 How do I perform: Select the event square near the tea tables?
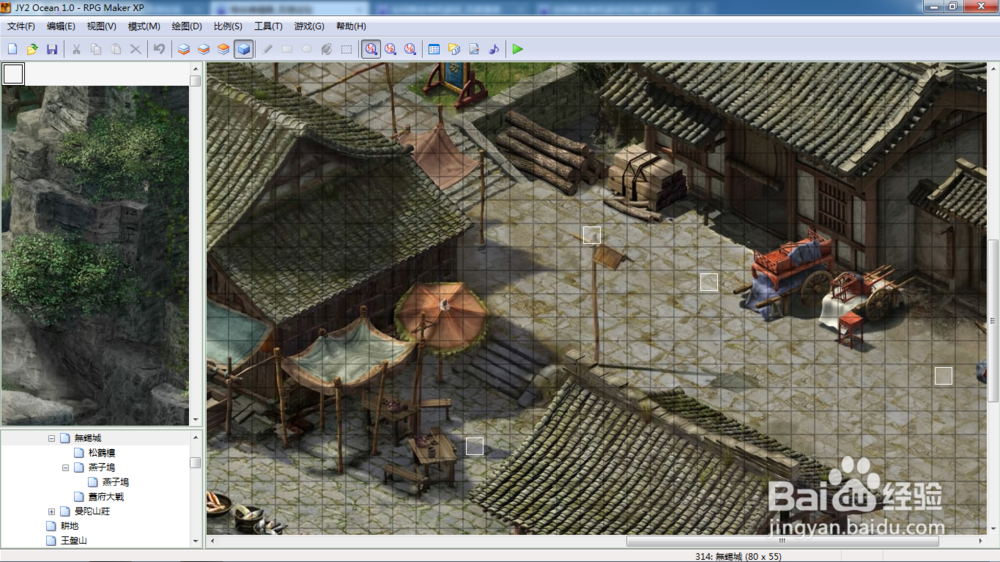474,446
